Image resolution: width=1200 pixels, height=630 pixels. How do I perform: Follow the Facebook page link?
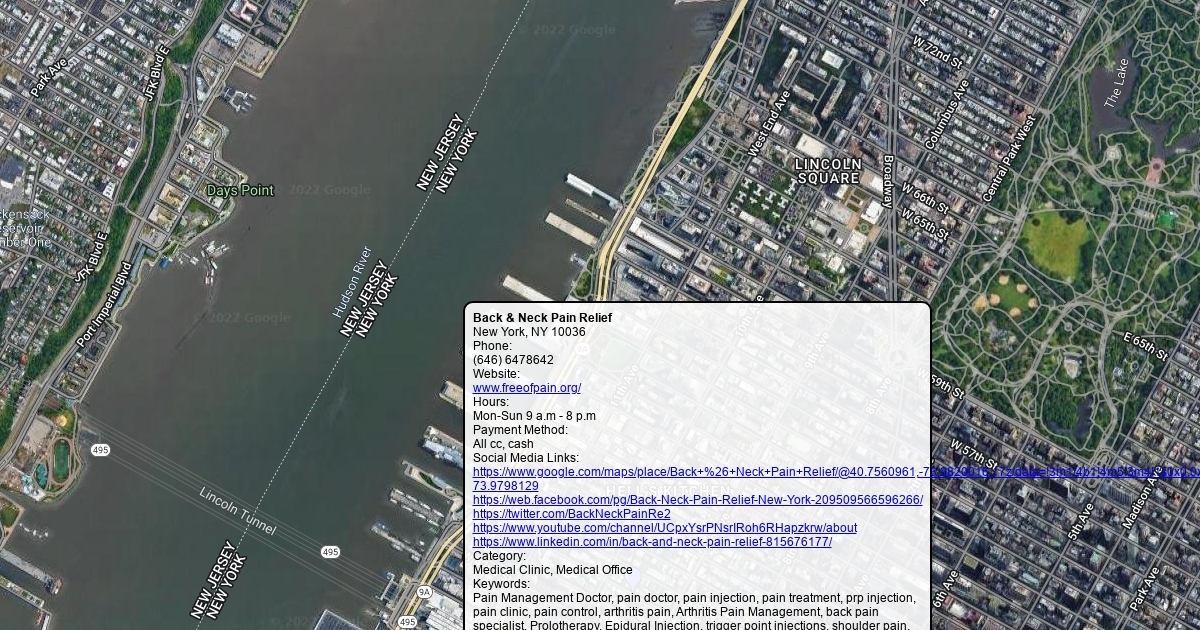coord(697,500)
